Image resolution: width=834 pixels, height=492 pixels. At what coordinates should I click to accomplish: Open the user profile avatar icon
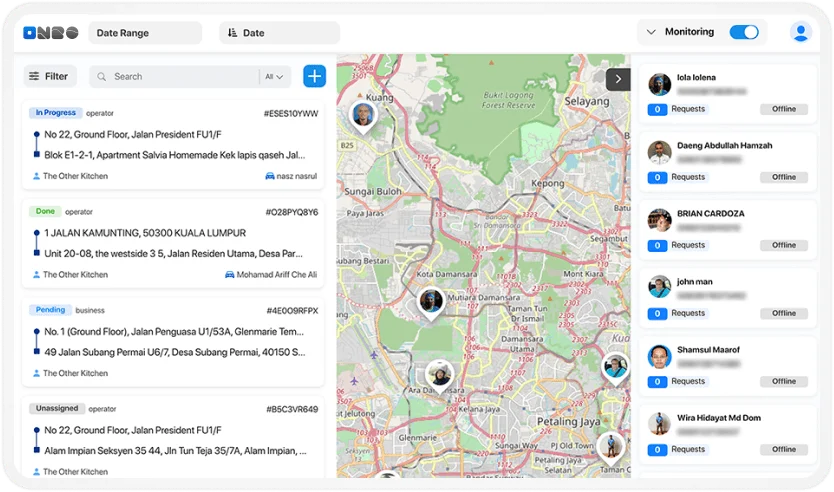[800, 32]
